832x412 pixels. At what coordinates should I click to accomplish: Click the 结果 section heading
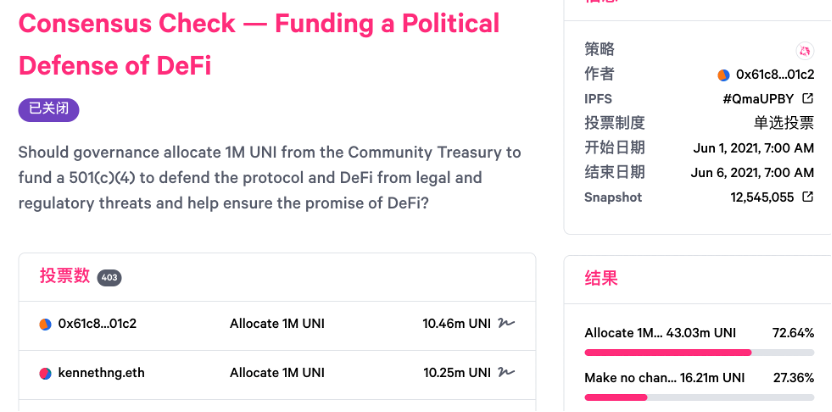[x=603, y=279]
